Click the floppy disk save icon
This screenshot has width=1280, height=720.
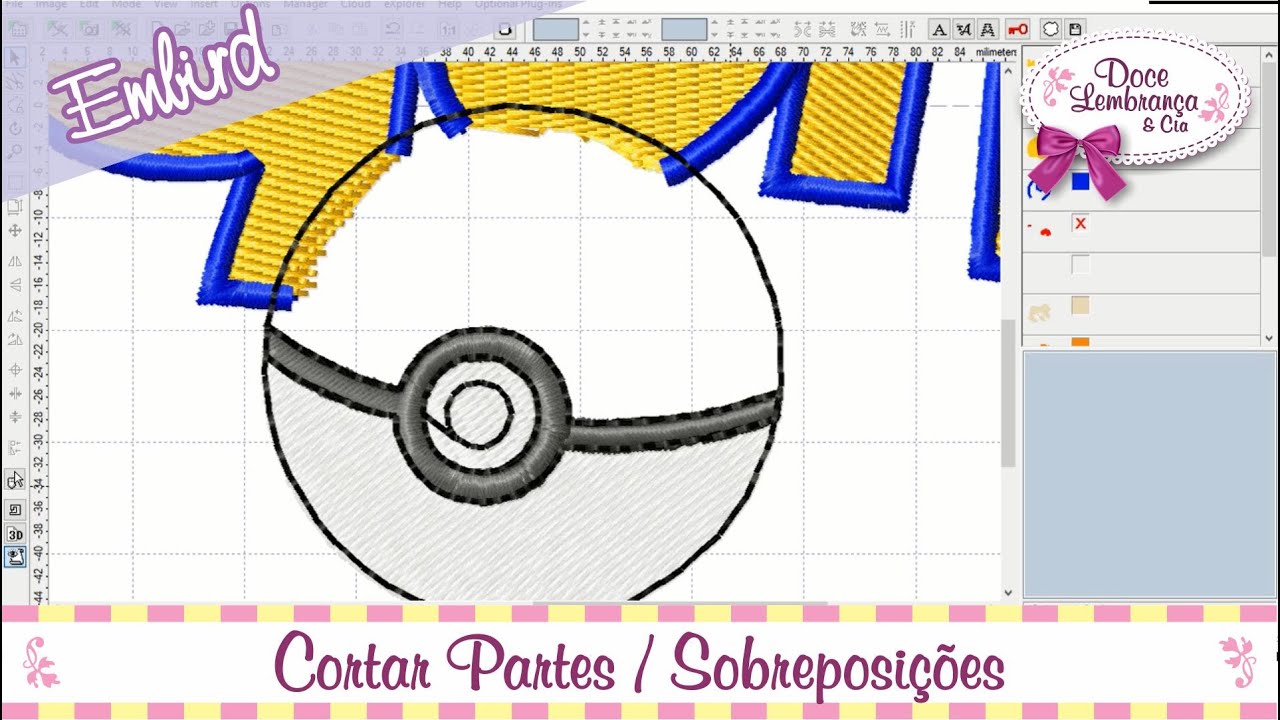point(1075,30)
